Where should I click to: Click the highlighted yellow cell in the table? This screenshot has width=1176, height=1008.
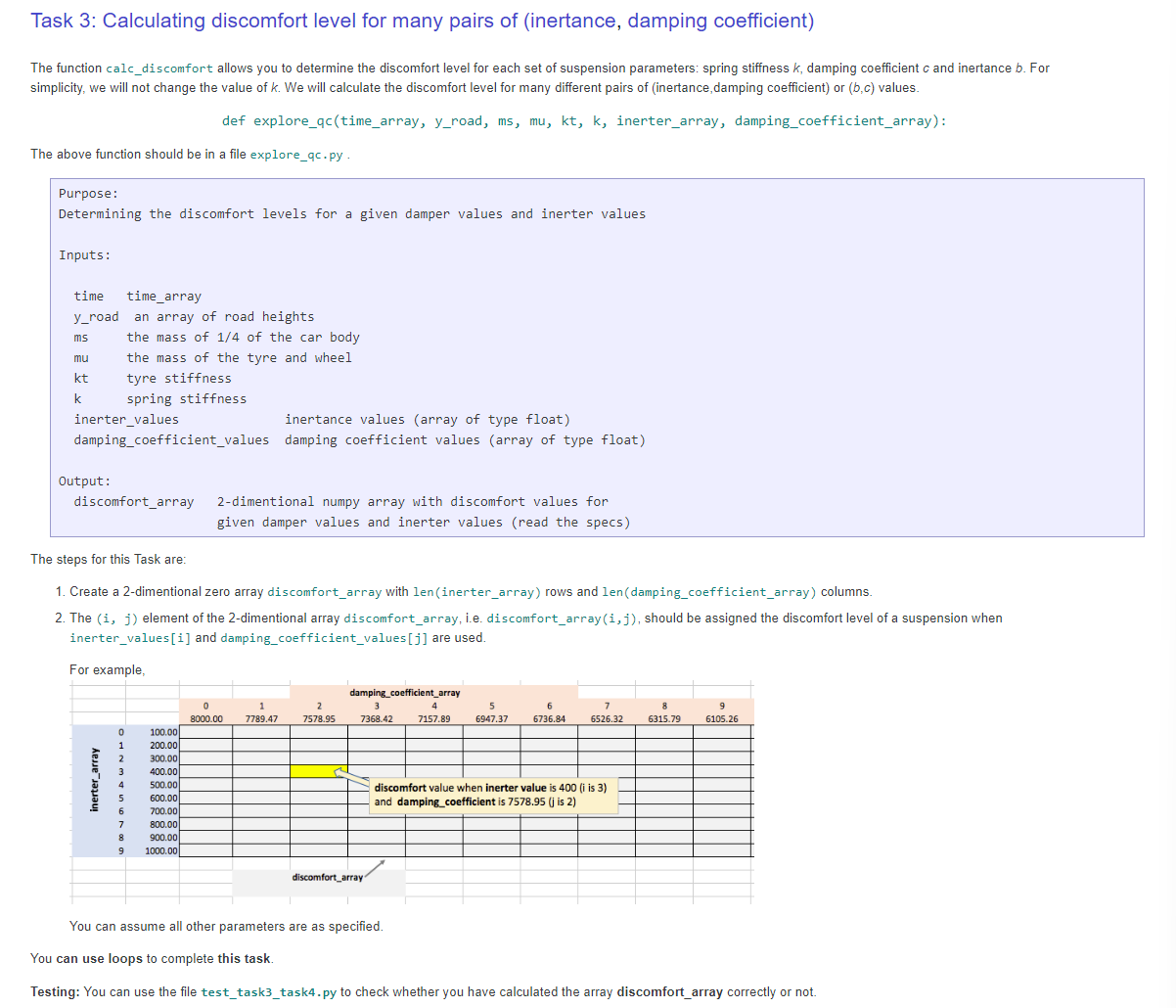319,771
